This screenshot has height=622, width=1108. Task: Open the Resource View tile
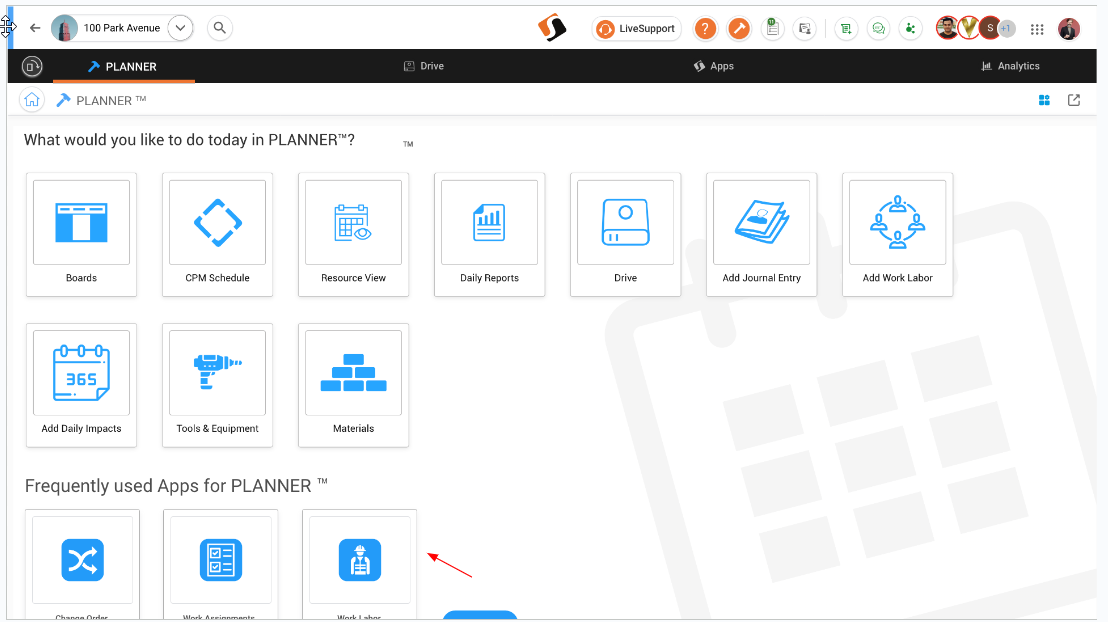point(353,234)
